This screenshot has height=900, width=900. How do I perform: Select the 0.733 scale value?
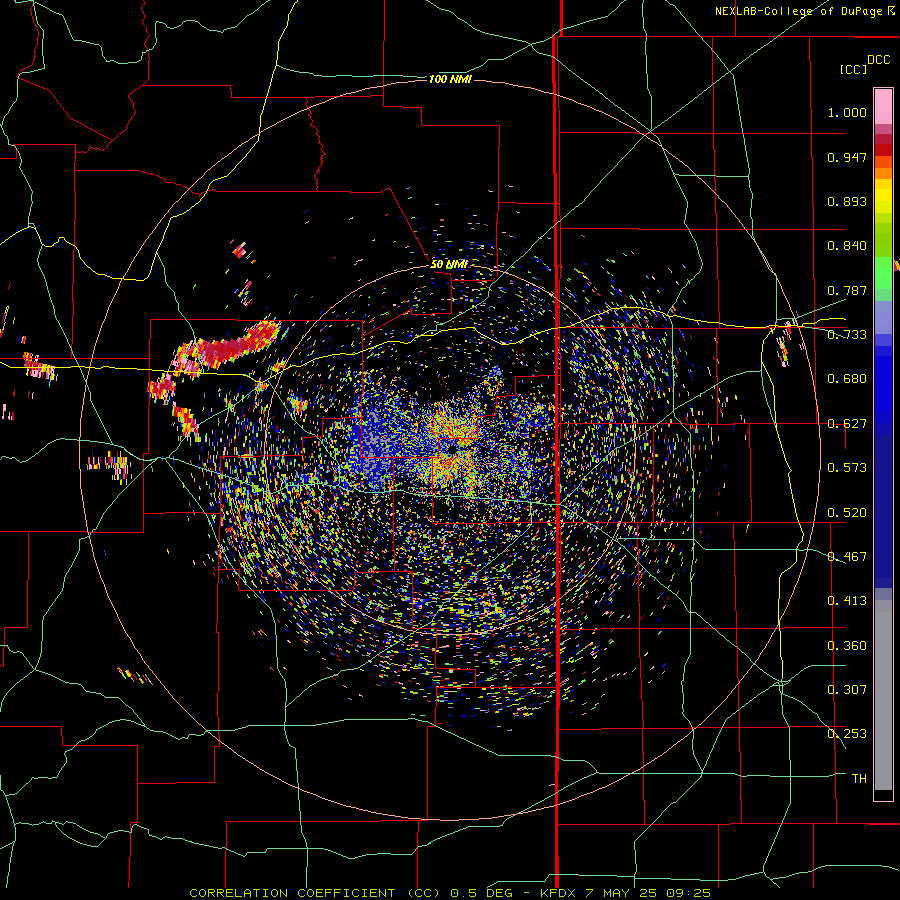[x=847, y=335]
